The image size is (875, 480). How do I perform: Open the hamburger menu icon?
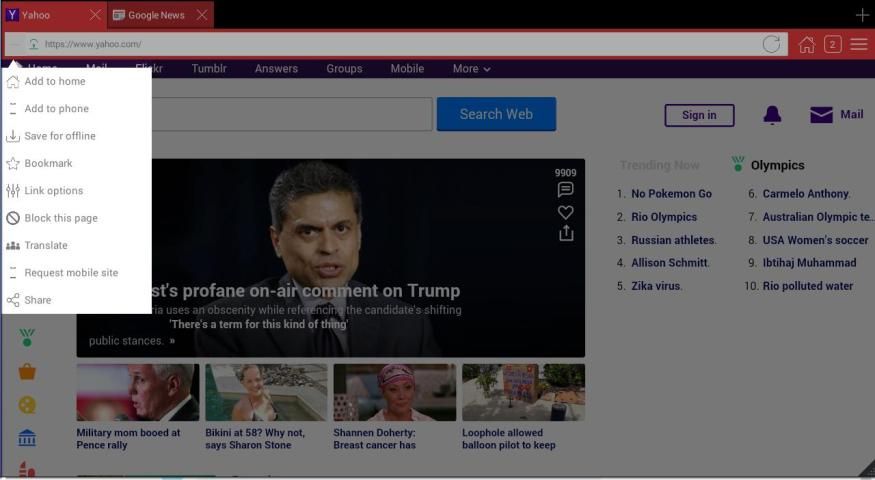coord(859,44)
